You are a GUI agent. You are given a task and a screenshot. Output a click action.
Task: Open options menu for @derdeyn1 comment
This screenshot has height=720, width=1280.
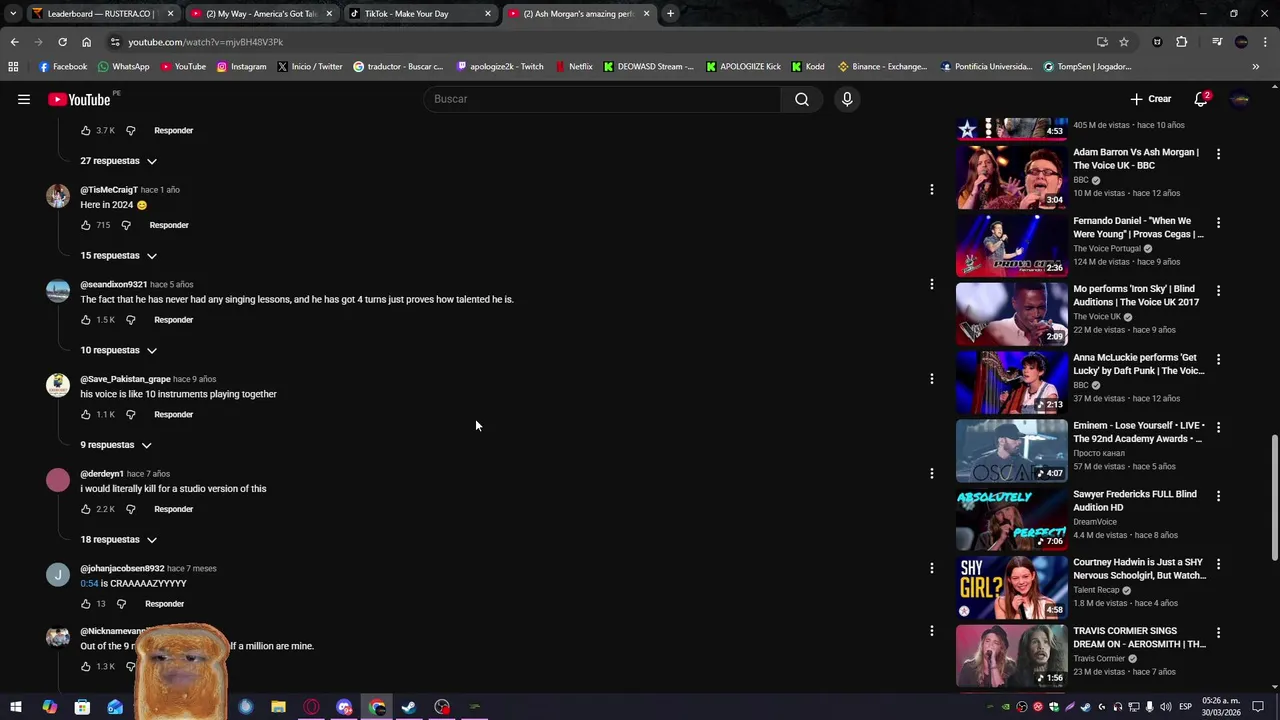coord(931,473)
